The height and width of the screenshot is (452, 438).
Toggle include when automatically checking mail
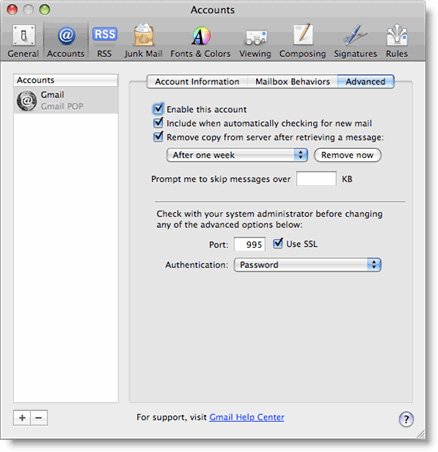tap(158, 123)
